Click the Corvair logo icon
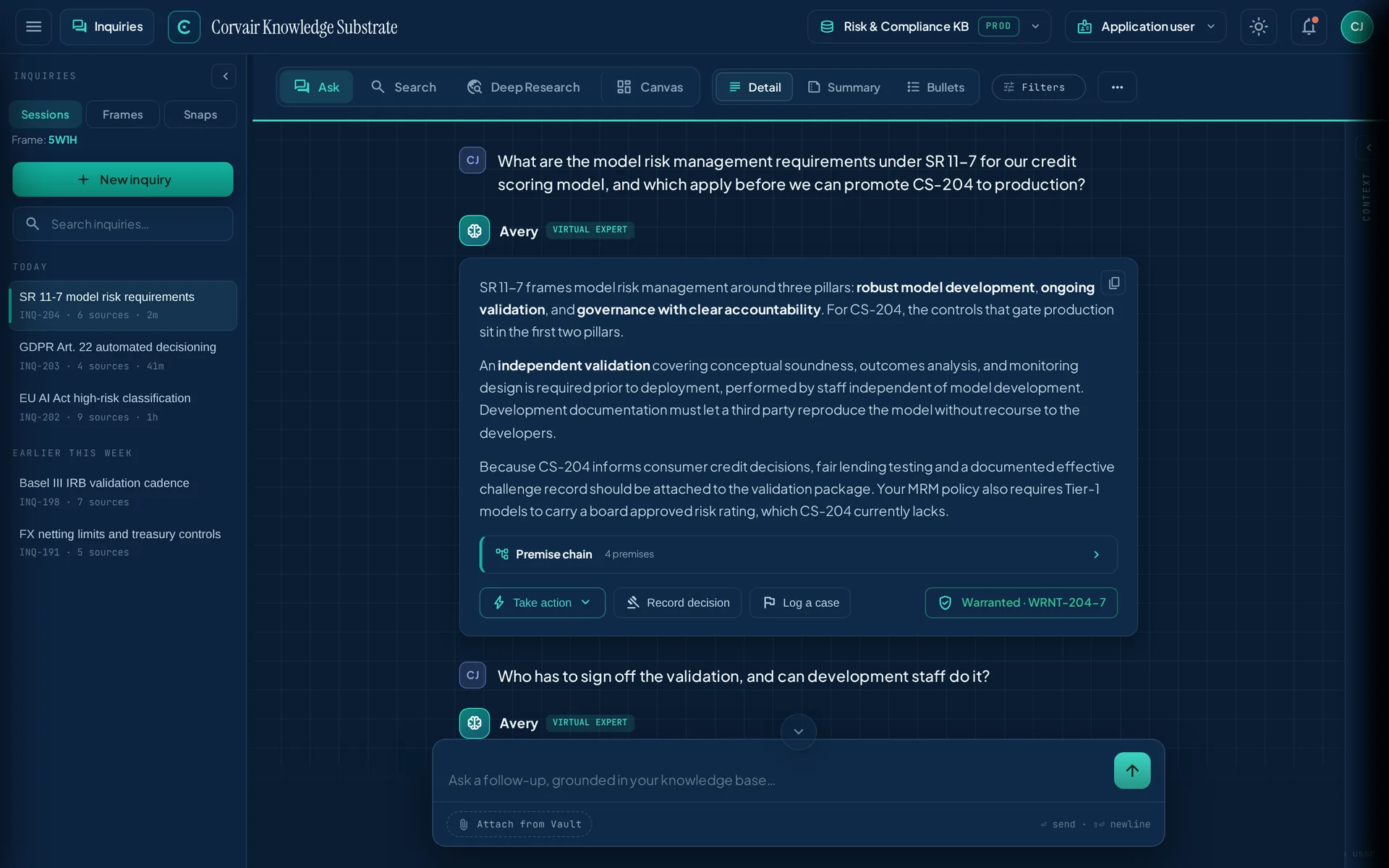1389x868 pixels. coord(184,27)
